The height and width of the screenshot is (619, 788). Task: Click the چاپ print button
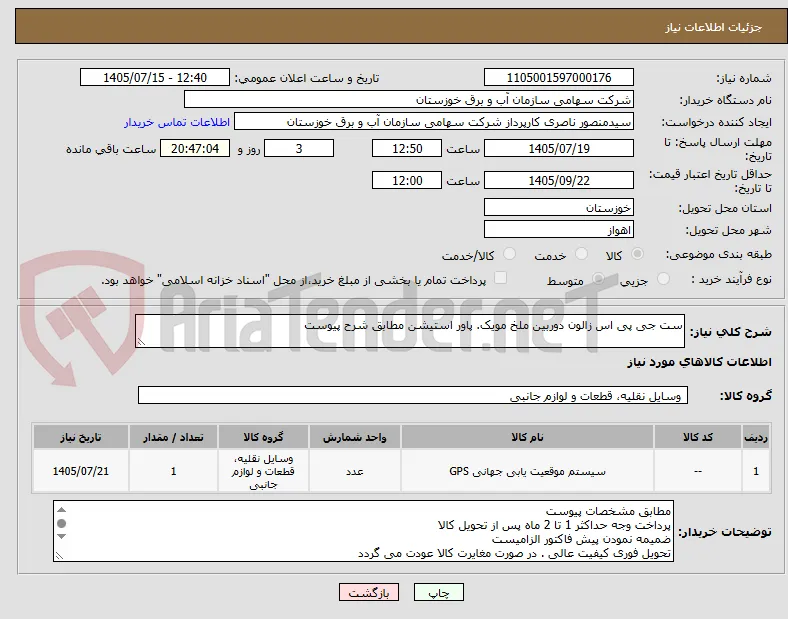click(439, 592)
